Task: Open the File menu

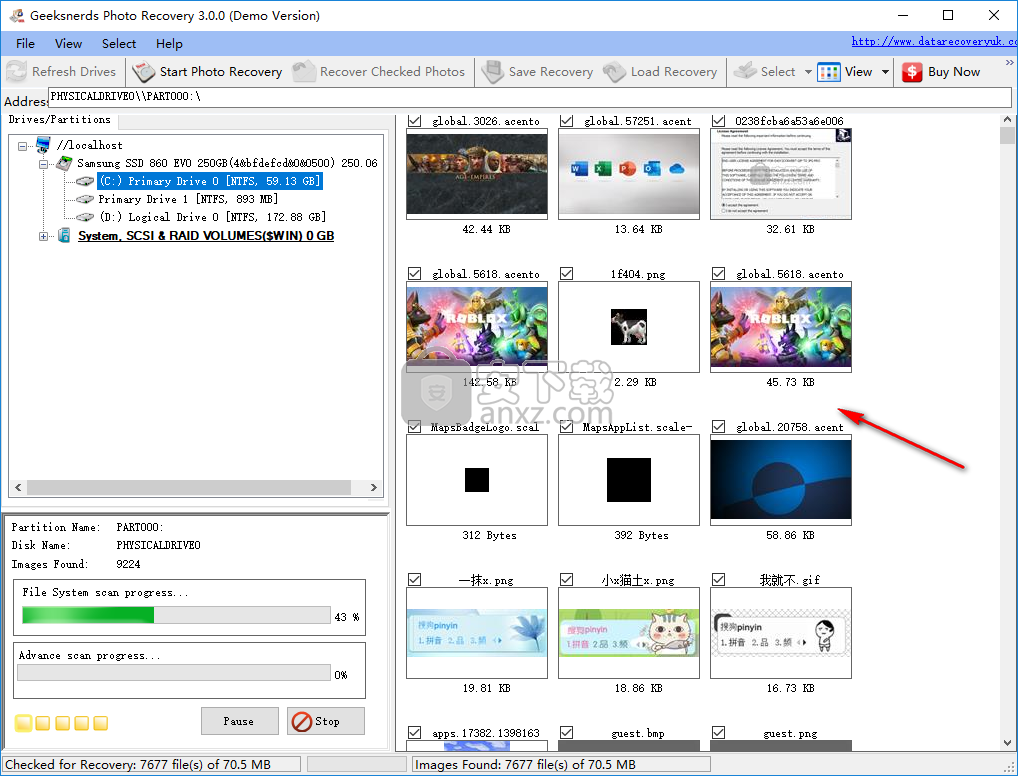Action: point(25,44)
